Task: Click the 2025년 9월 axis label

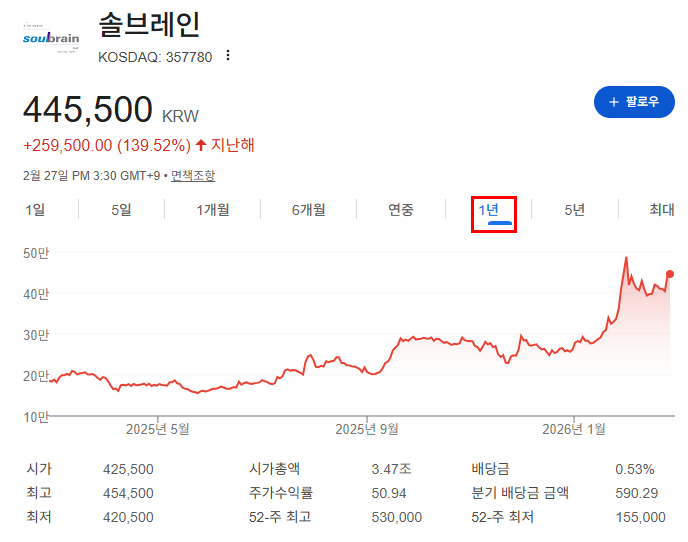Action: click(367, 429)
